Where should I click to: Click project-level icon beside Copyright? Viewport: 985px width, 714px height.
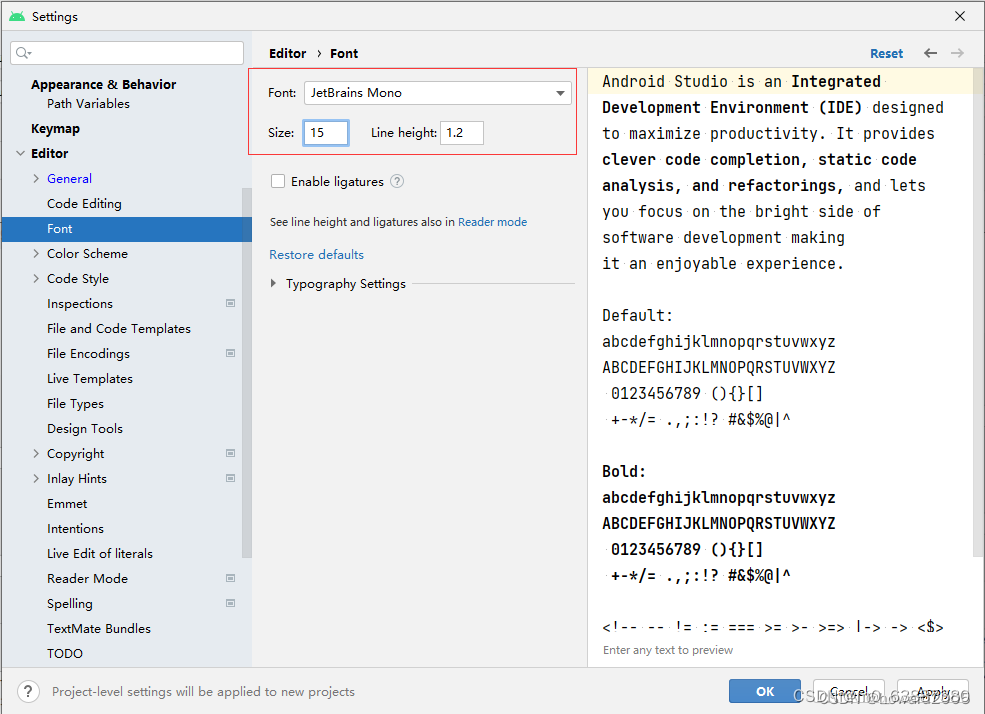[231, 453]
